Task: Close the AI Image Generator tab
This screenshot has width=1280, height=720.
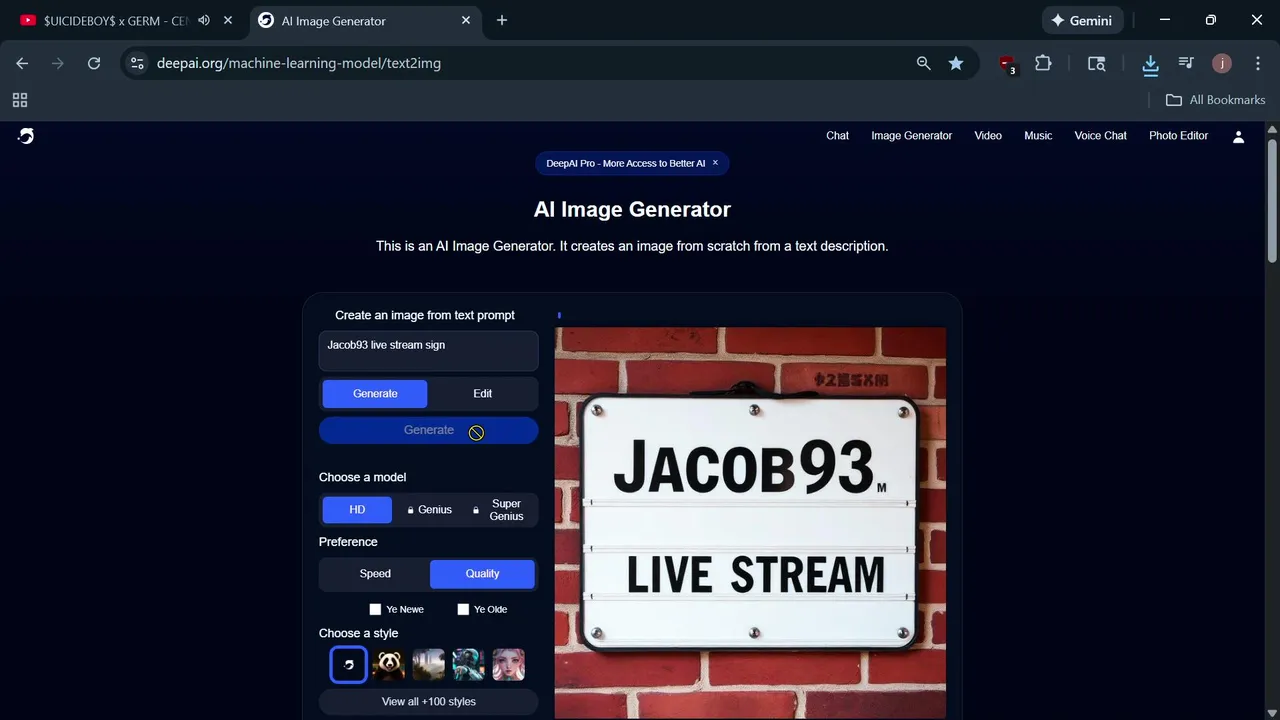Action: coord(466,20)
